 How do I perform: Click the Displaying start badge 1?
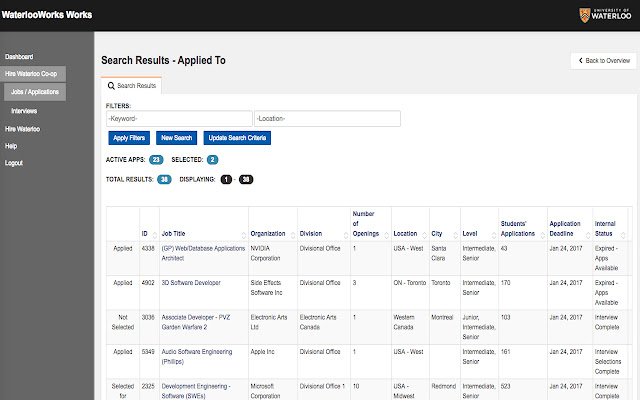[x=226, y=179]
